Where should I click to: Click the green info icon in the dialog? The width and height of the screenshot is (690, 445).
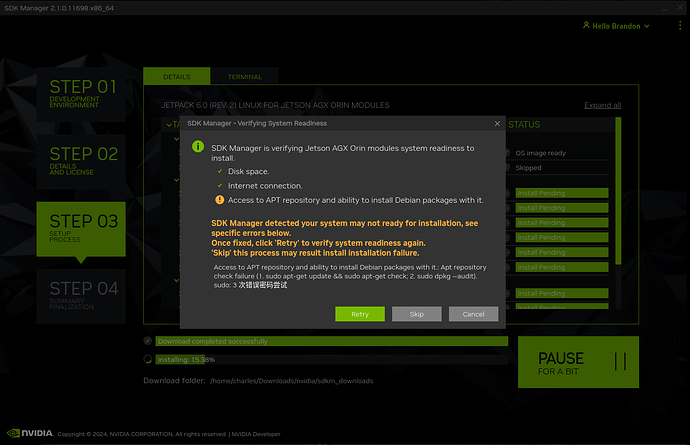(x=198, y=147)
